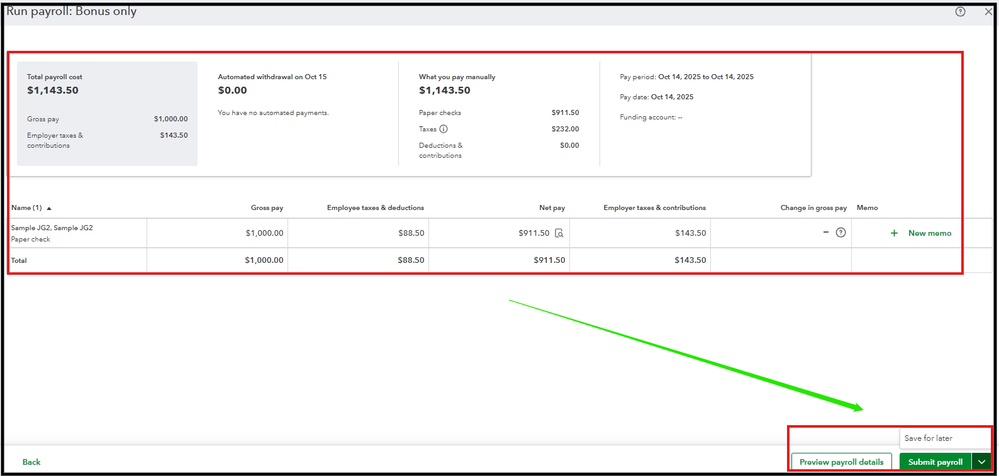
Task: Click the plus icon beside New memo
Action: point(894,233)
